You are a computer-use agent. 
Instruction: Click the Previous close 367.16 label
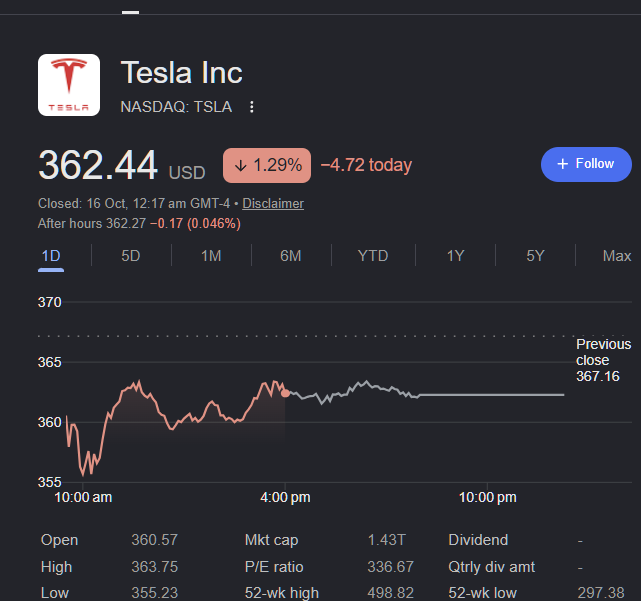[603, 360]
